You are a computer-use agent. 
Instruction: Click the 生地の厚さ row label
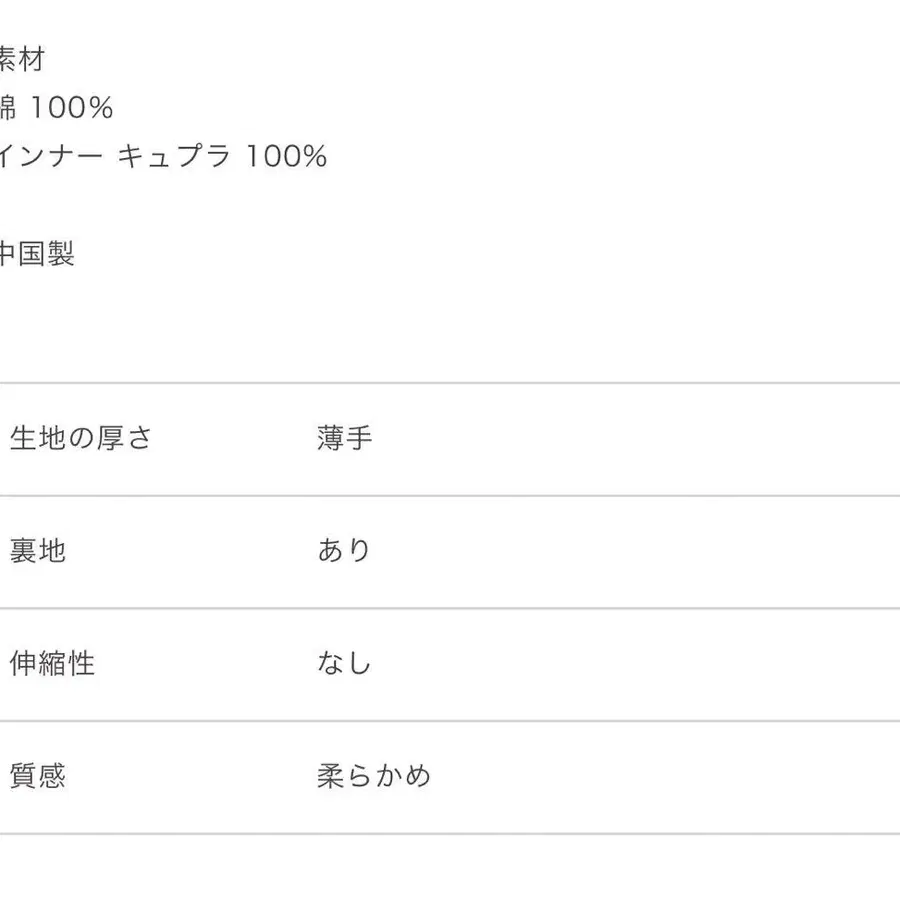click(x=81, y=438)
